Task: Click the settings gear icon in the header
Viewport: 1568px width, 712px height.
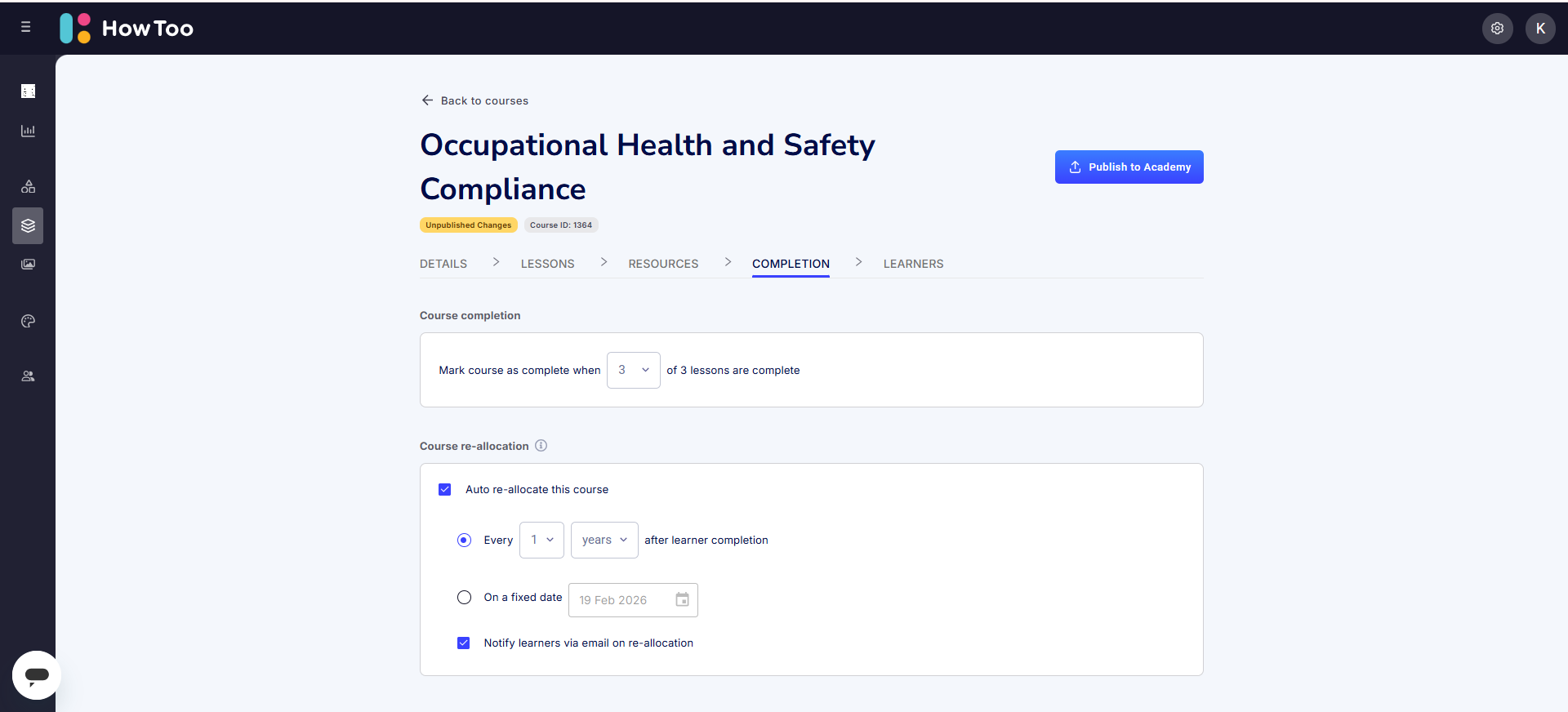Action: 1497,29
